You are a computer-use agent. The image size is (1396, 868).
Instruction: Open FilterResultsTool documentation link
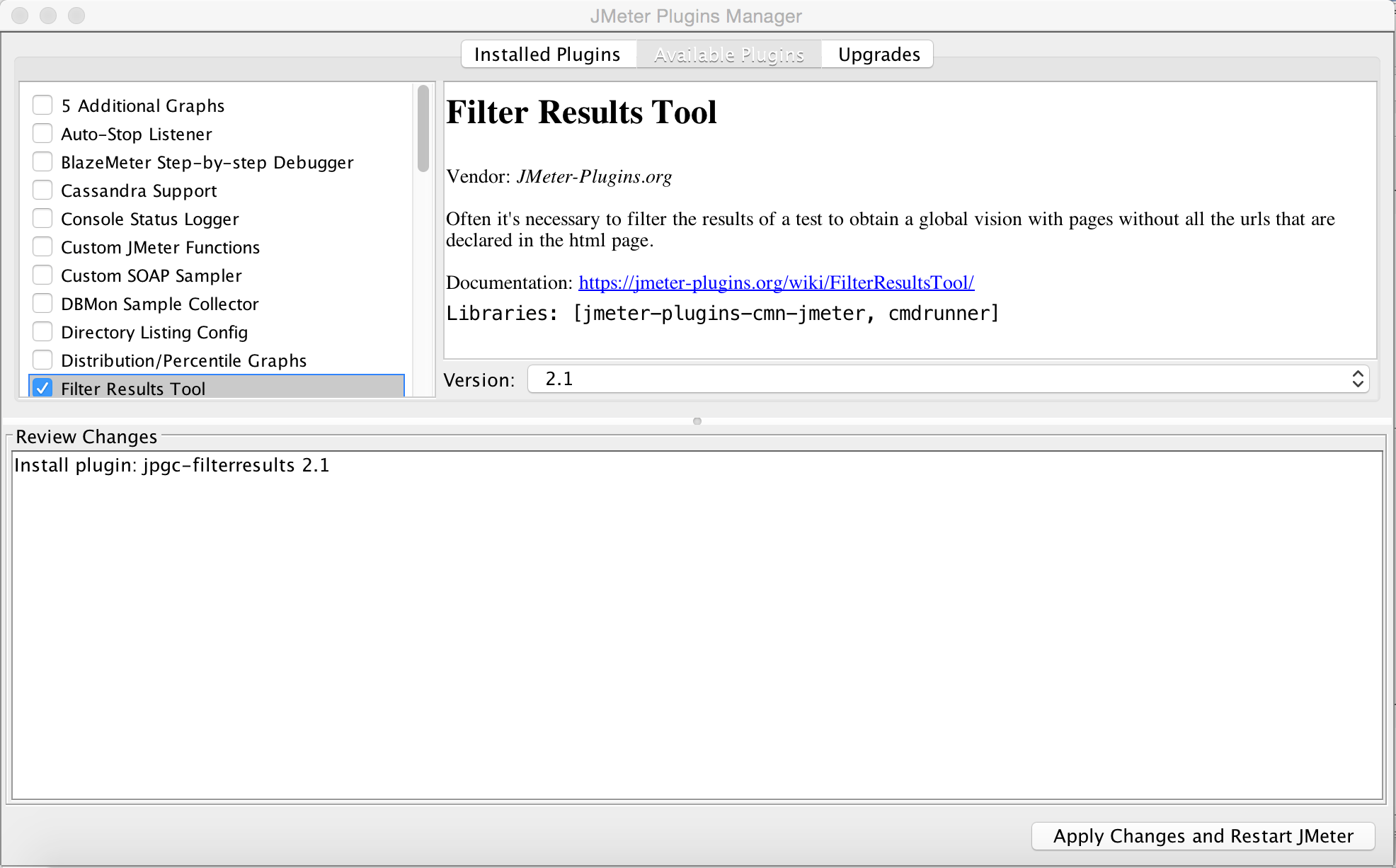click(x=776, y=282)
